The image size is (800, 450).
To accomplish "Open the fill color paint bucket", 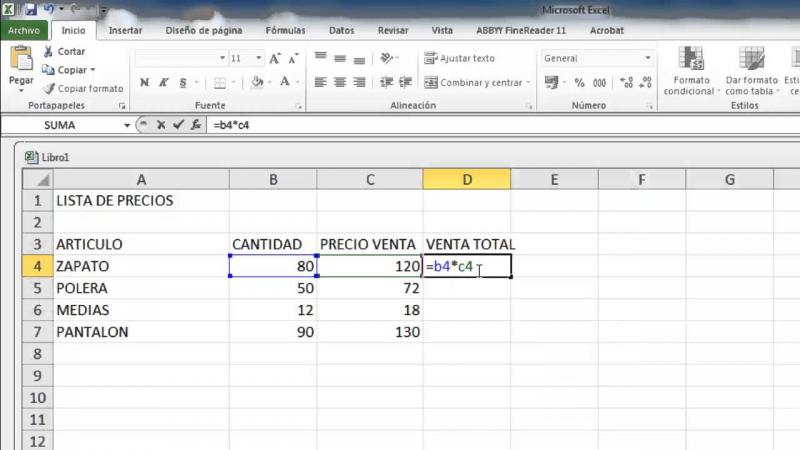I will click(x=258, y=83).
